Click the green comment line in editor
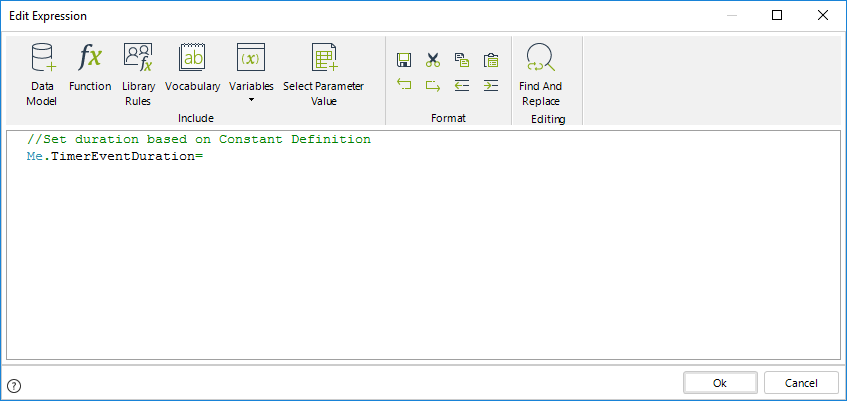The height and width of the screenshot is (401, 847). pos(199,140)
